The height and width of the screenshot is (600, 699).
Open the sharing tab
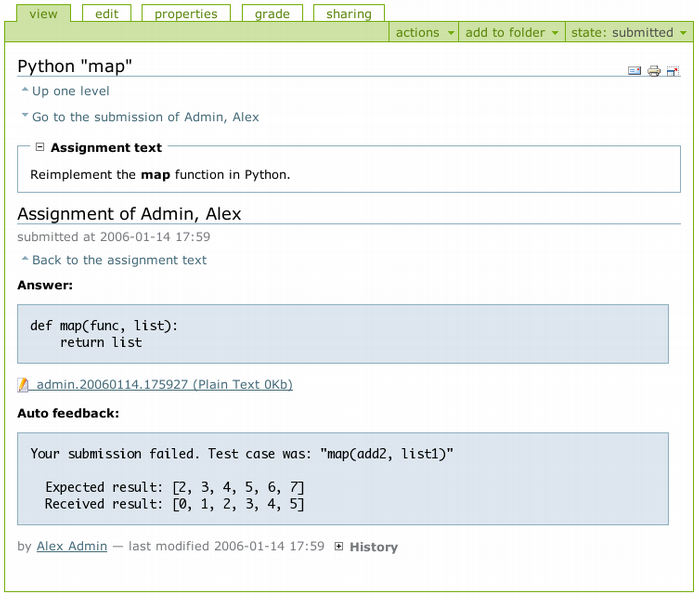(x=348, y=14)
